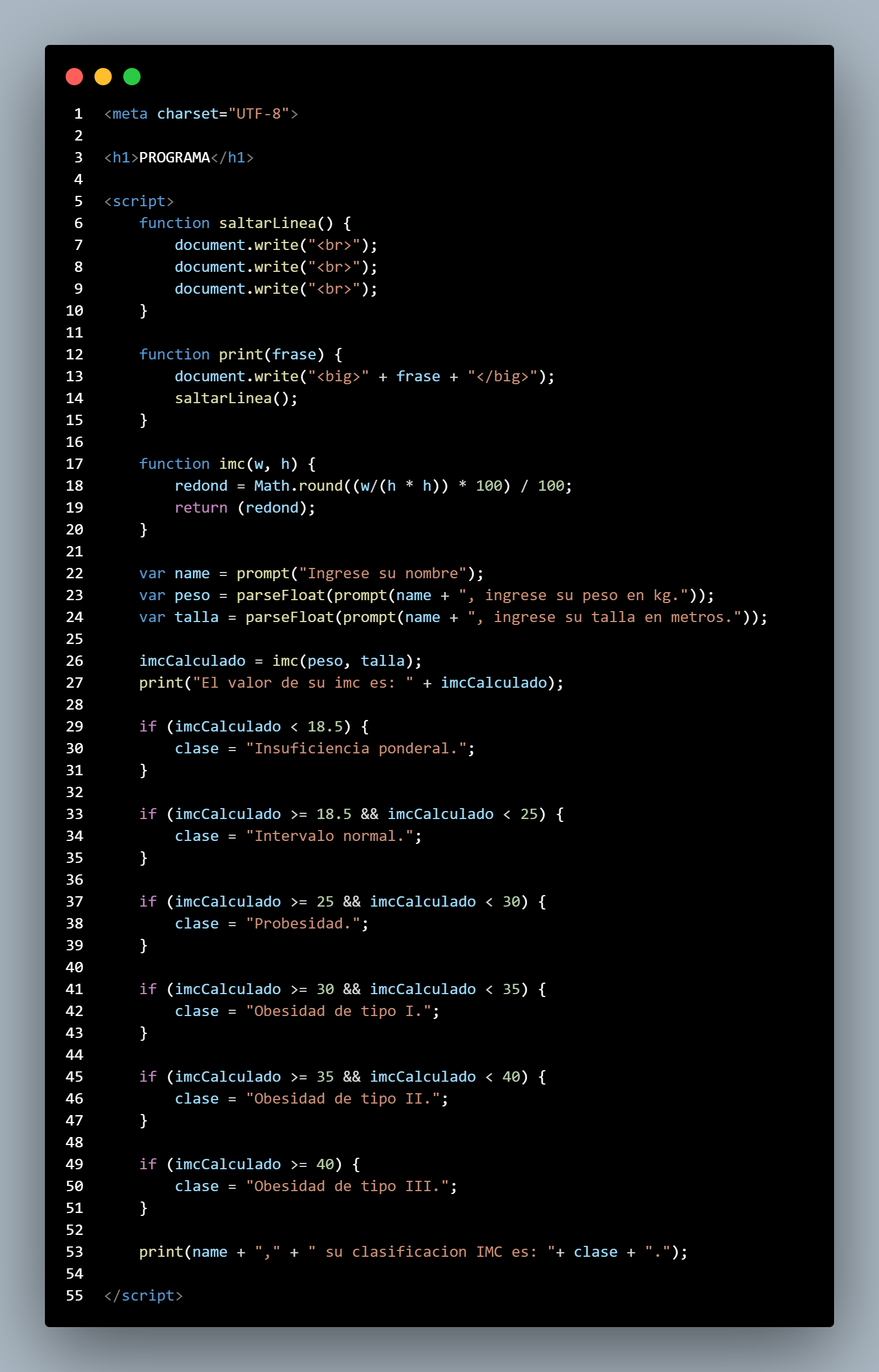Click line number 55 in the gutter
Image resolution: width=879 pixels, height=1372 pixels.
point(74,1296)
